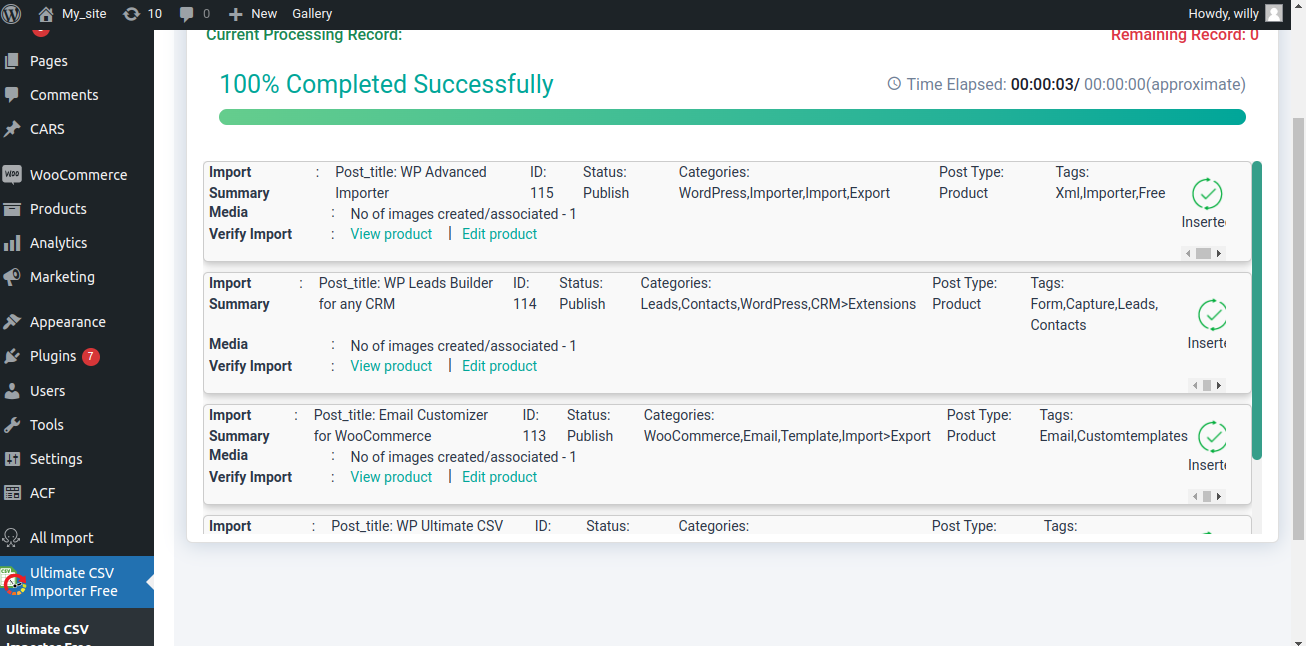The height and width of the screenshot is (646, 1306).
Task: Visit My_site home link
Action: tap(70, 14)
